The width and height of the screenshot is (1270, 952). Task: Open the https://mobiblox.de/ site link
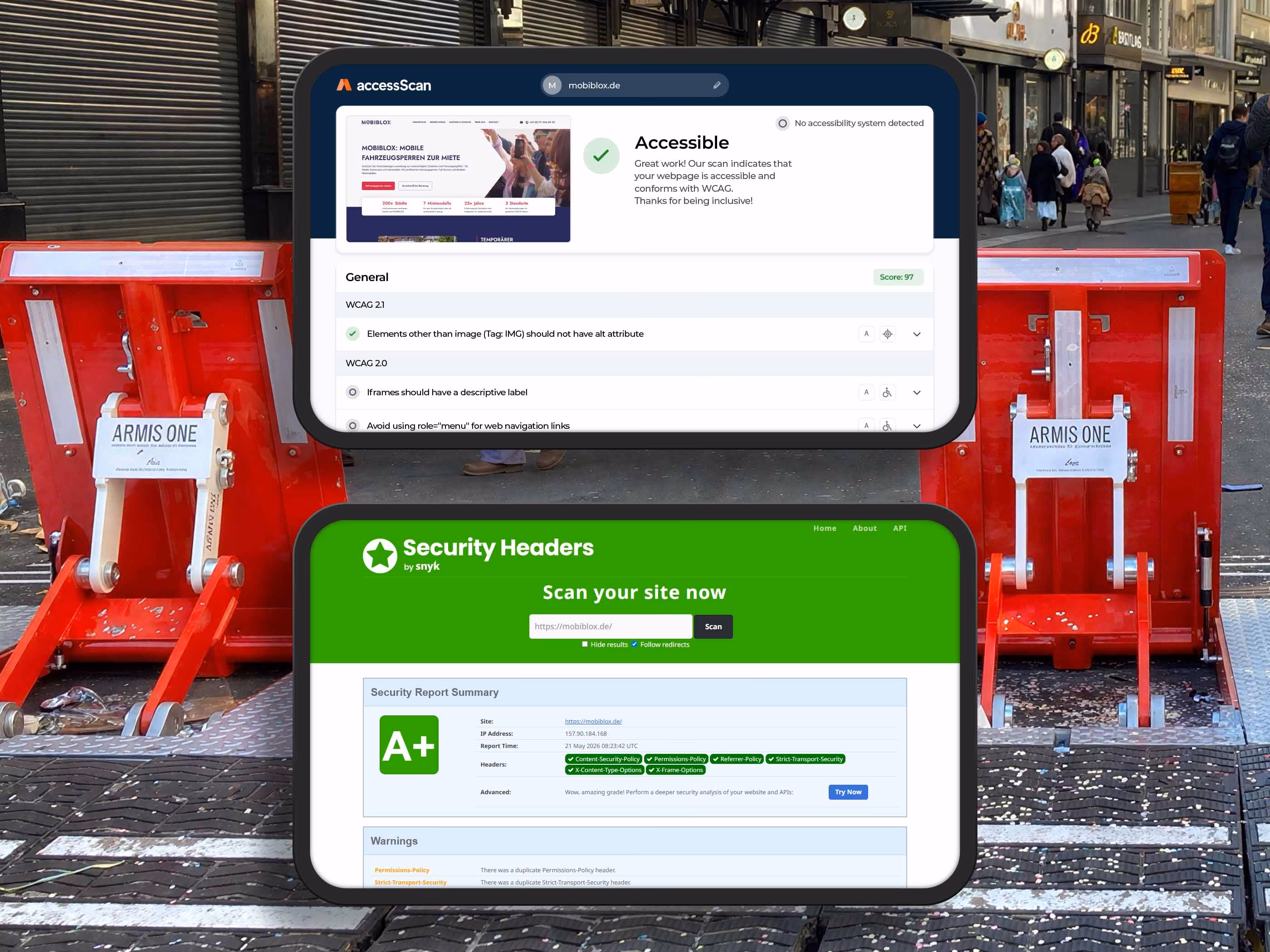pyautogui.click(x=593, y=721)
